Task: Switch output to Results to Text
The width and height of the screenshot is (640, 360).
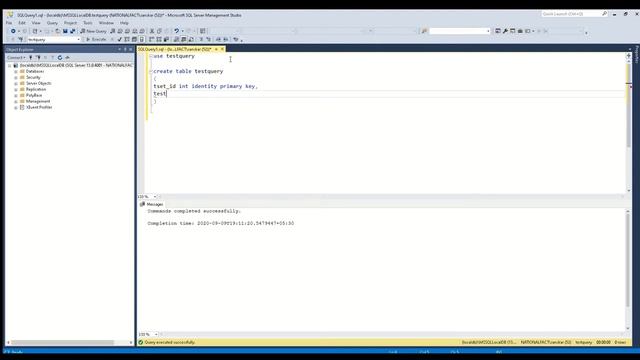Action: tap(176, 40)
